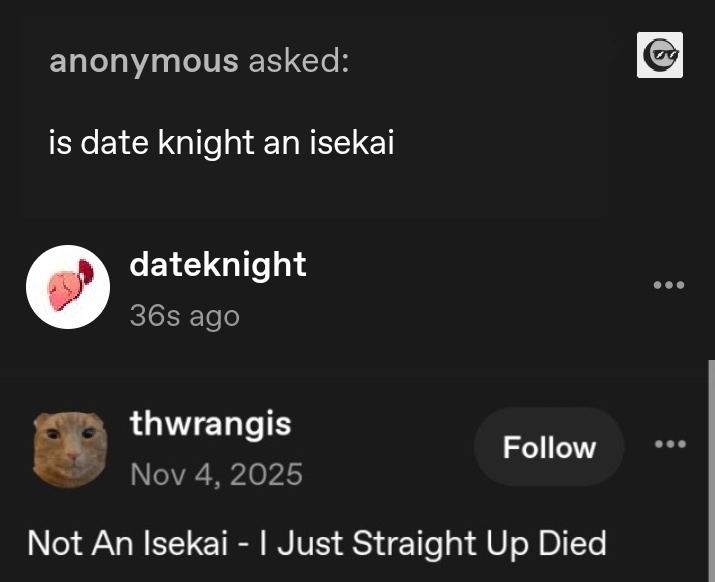Visit the thwrangis username link
The width and height of the screenshot is (715, 582).
(x=210, y=424)
